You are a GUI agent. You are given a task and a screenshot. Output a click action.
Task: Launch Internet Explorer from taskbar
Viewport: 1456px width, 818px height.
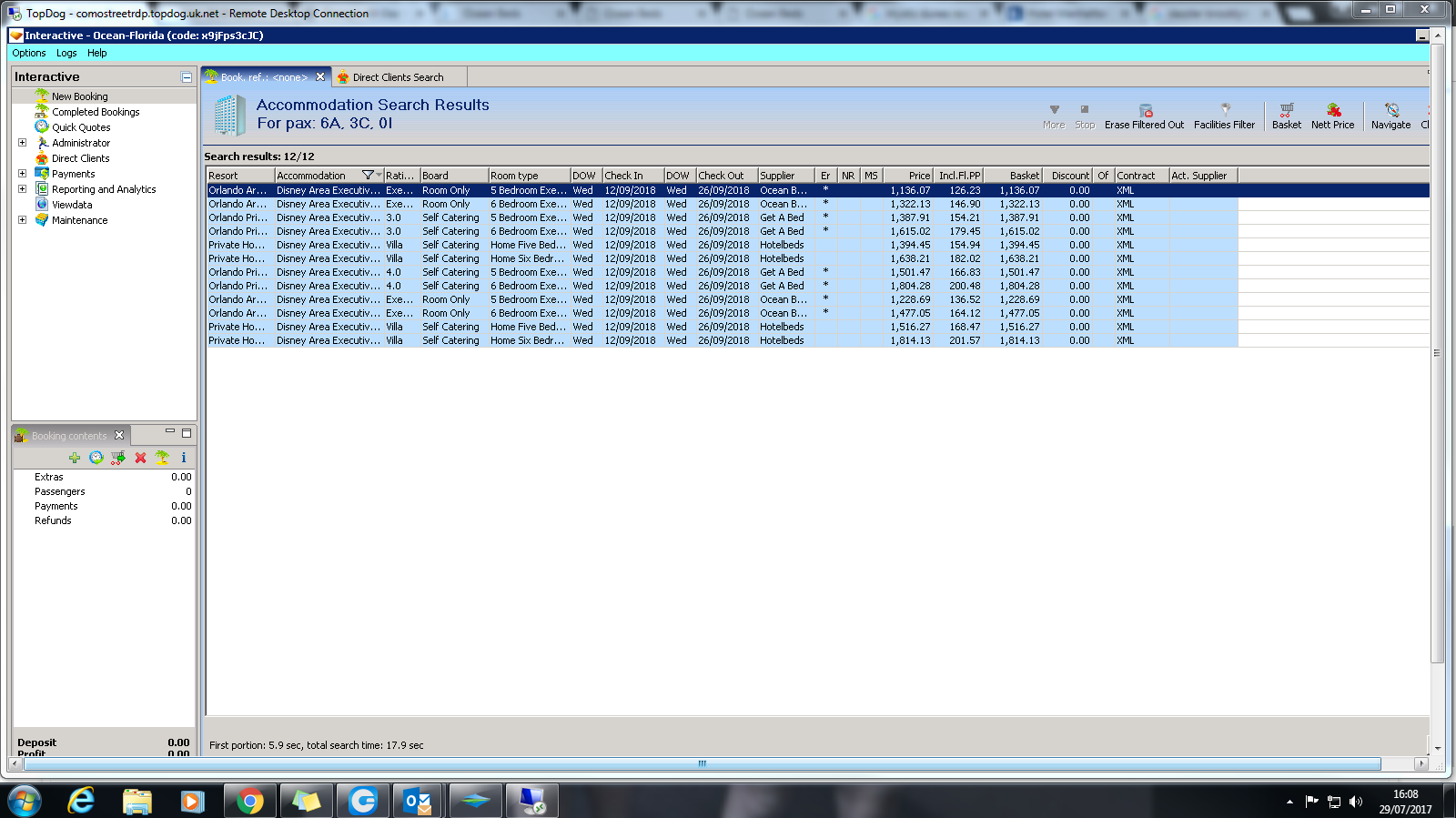[x=82, y=801]
